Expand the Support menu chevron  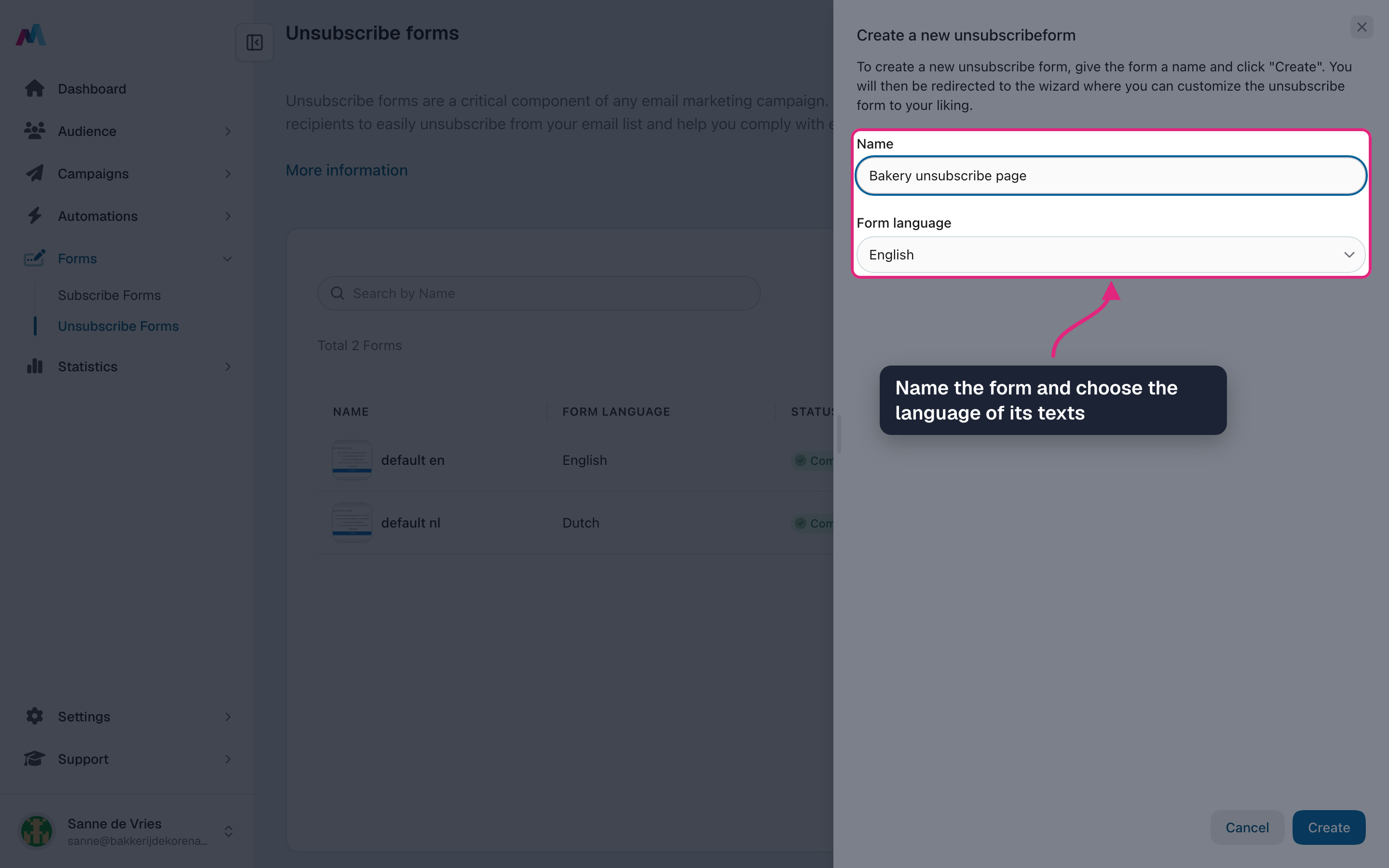point(228,759)
